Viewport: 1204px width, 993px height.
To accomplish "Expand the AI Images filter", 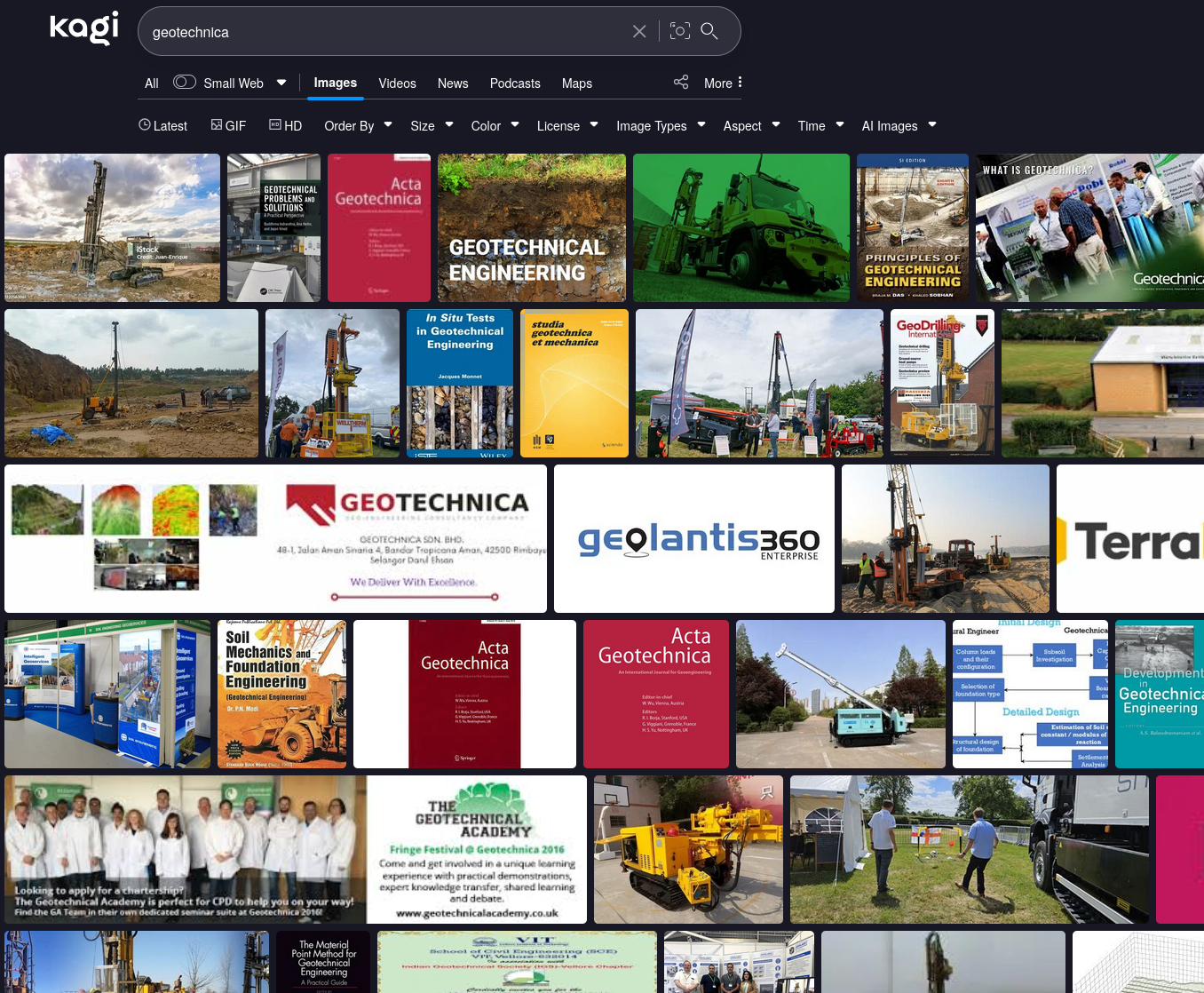I will click(x=898, y=125).
